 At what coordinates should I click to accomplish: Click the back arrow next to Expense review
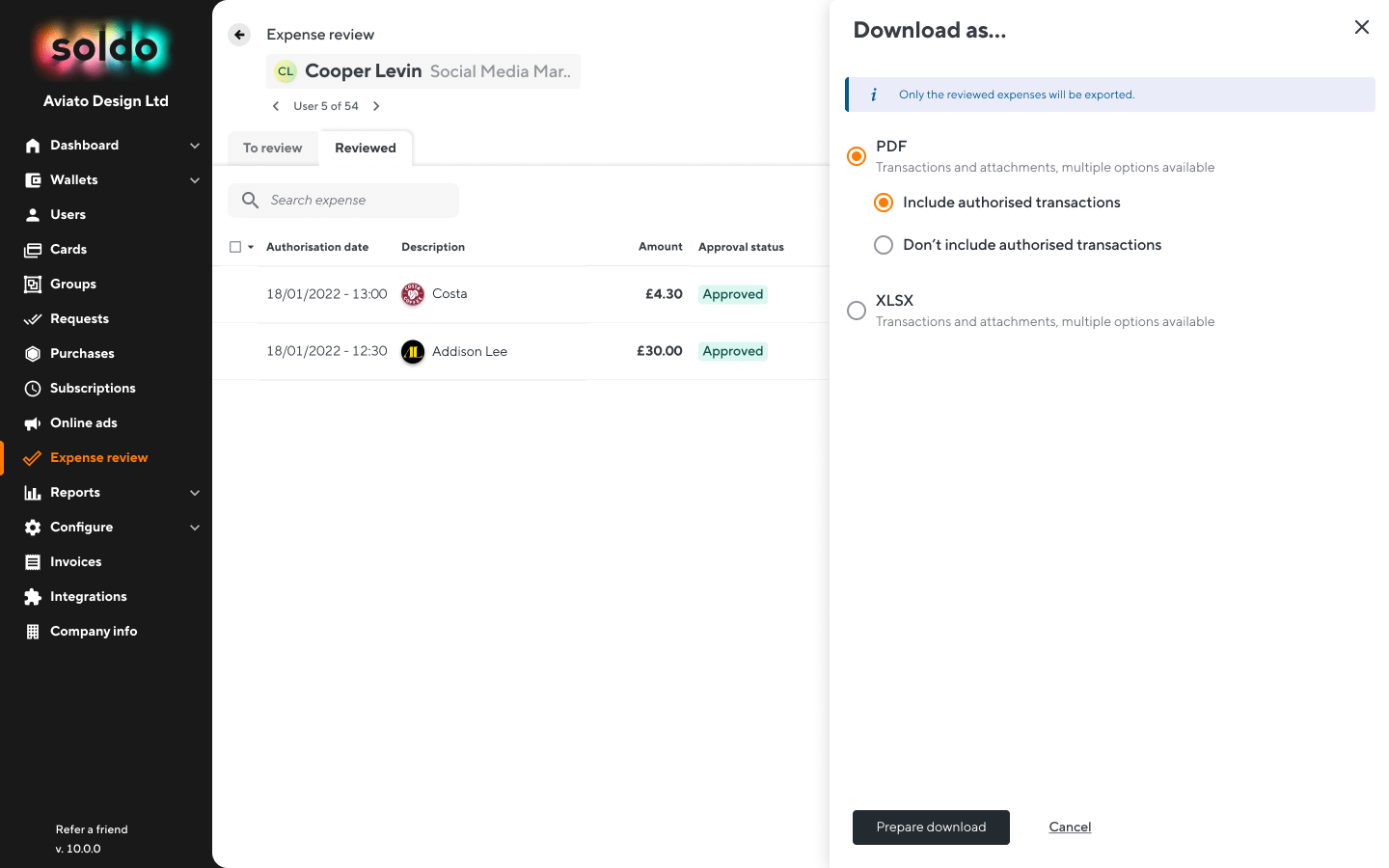(239, 35)
